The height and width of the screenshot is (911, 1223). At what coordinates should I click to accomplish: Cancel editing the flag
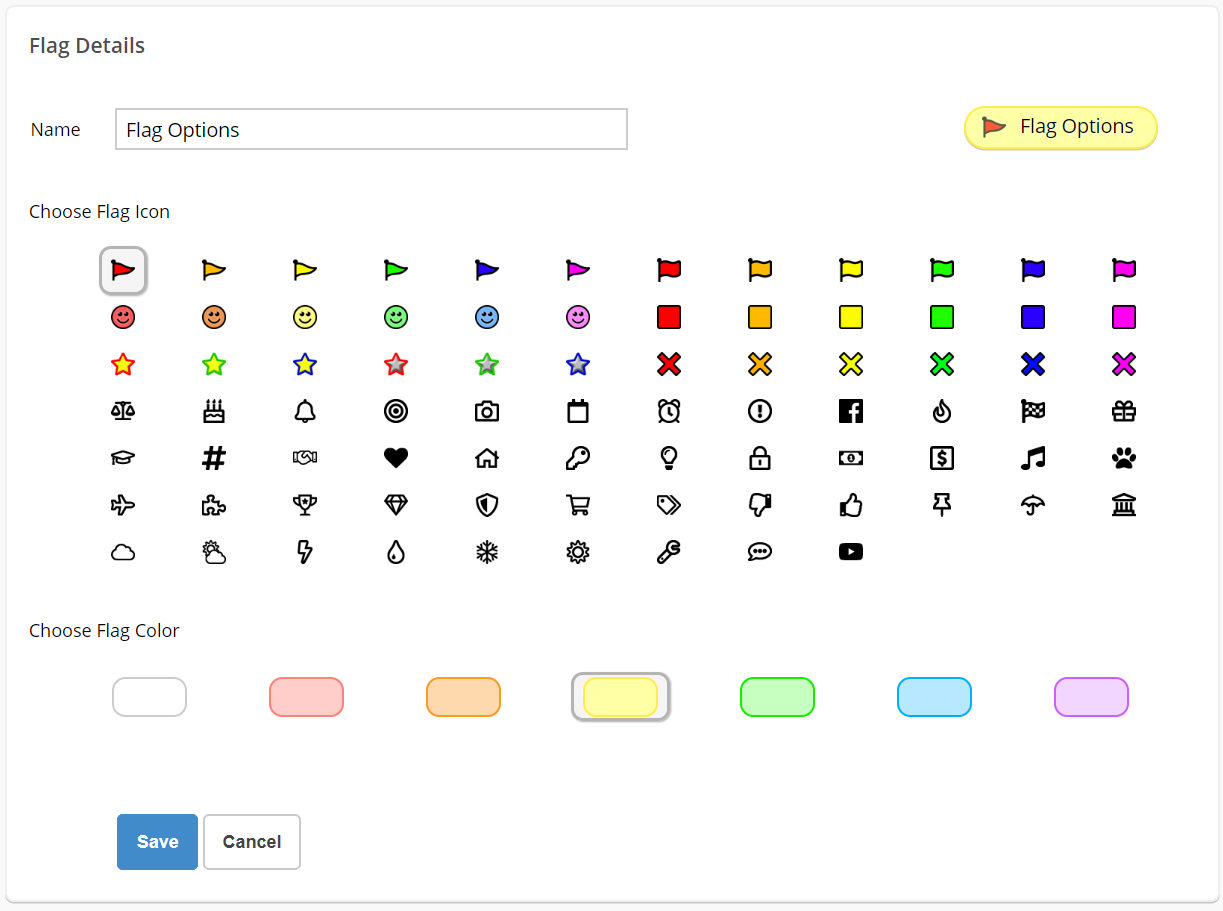(252, 842)
